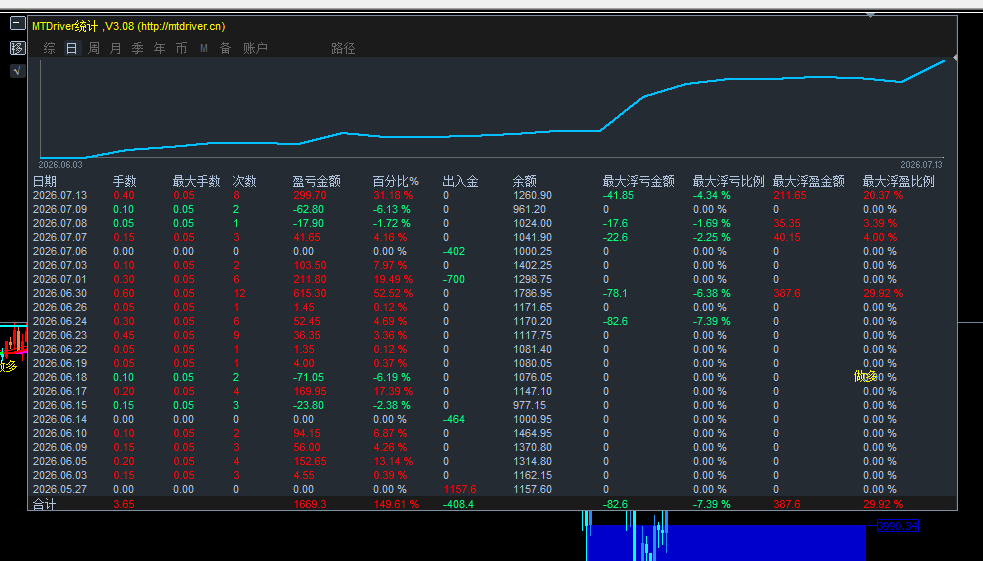Viewport: 983px width, 561px height.
Task: Click the 百分比% column header
Action: pos(396,181)
